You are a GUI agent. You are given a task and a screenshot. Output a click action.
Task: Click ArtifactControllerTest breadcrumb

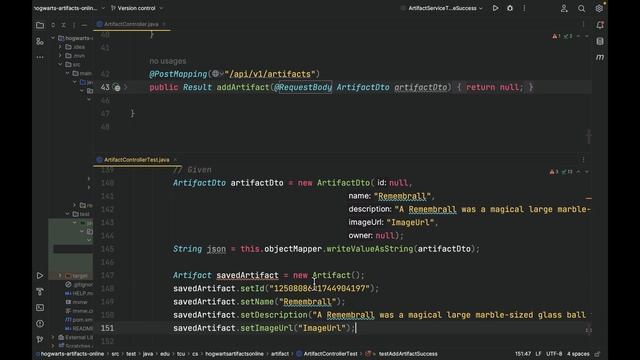tap(330, 354)
